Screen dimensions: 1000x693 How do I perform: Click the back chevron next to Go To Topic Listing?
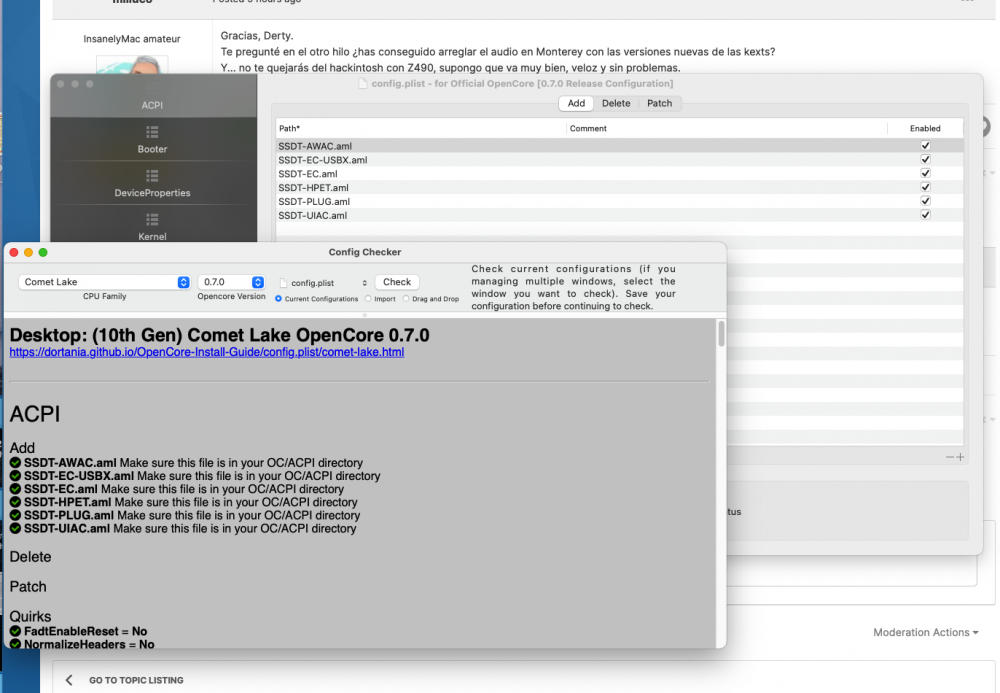[69, 680]
